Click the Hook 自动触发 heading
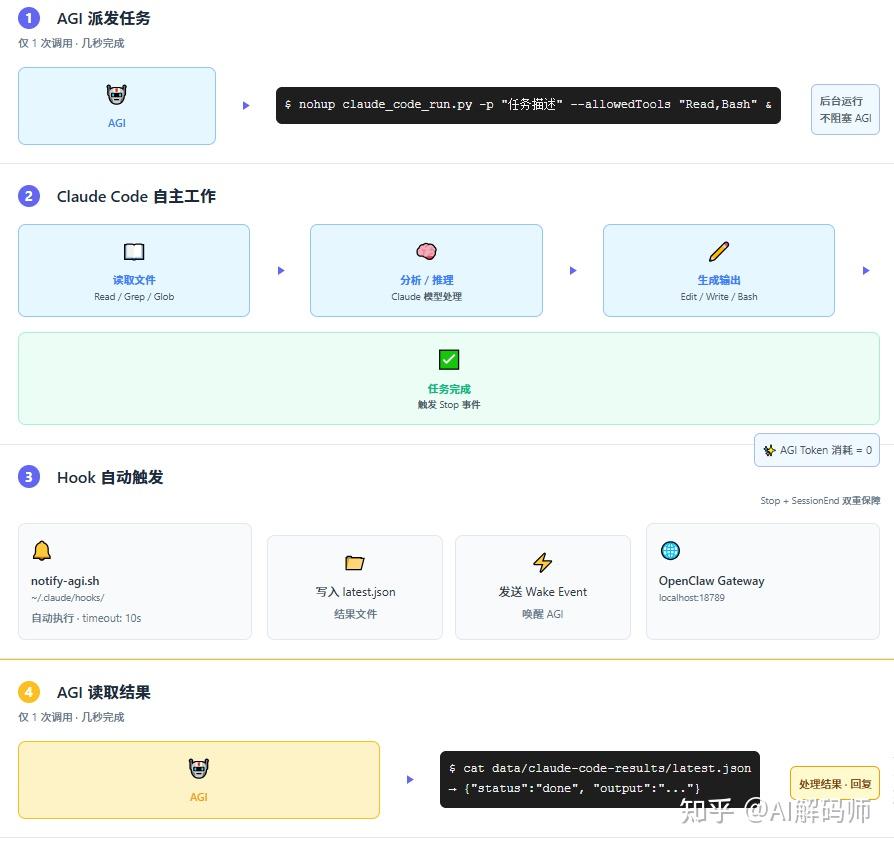894x848 pixels. pos(110,477)
